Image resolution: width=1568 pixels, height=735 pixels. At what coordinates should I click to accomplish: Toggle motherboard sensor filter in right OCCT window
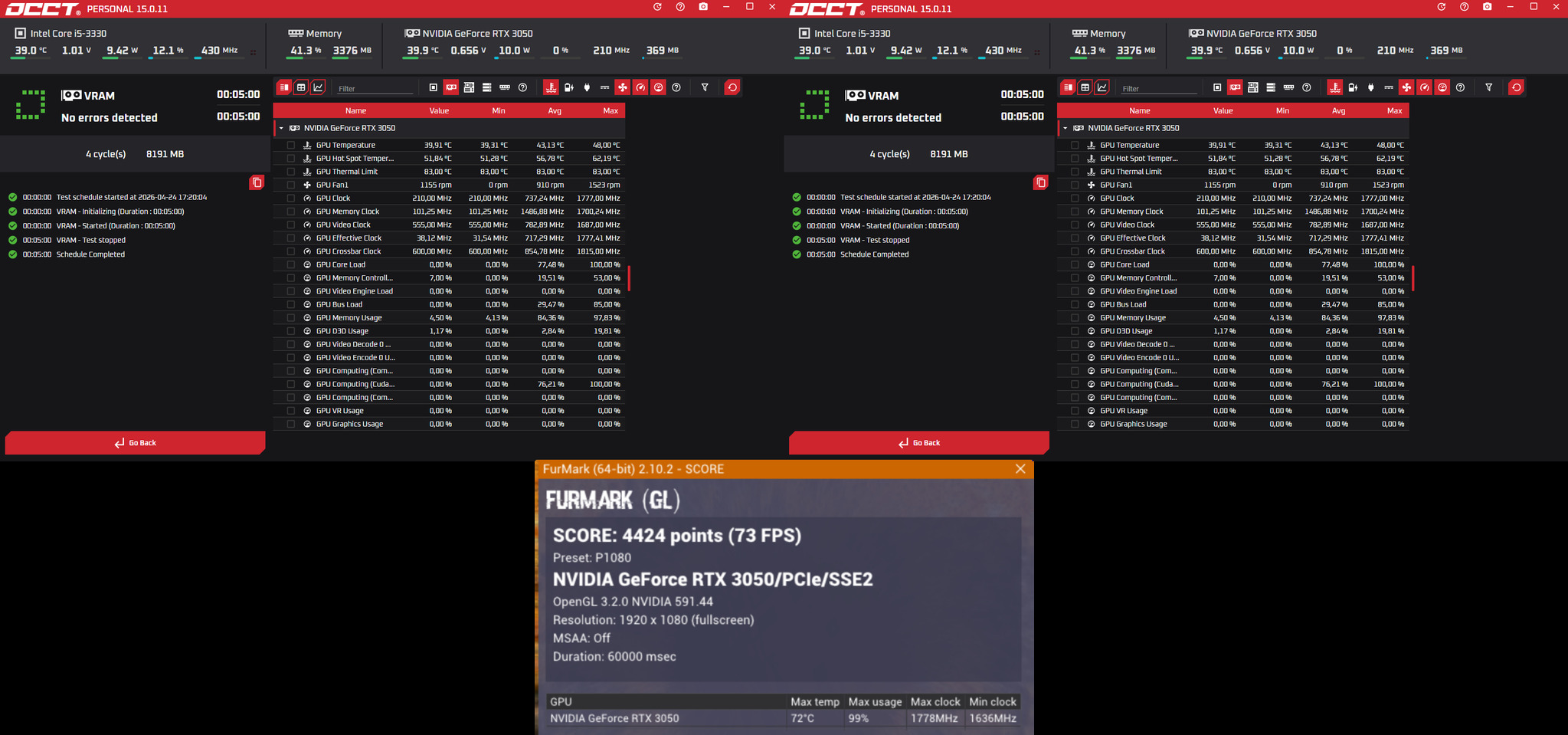pyautogui.click(x=1252, y=87)
